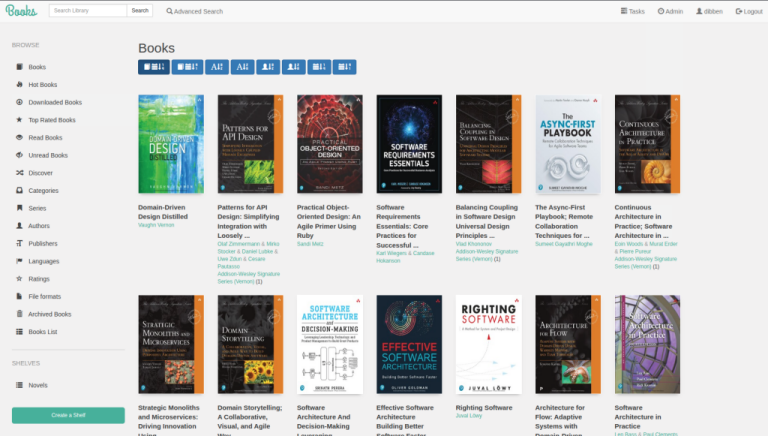The height and width of the screenshot is (436, 768).
Task: Click the Search Library input field
Action: [x=87, y=11]
